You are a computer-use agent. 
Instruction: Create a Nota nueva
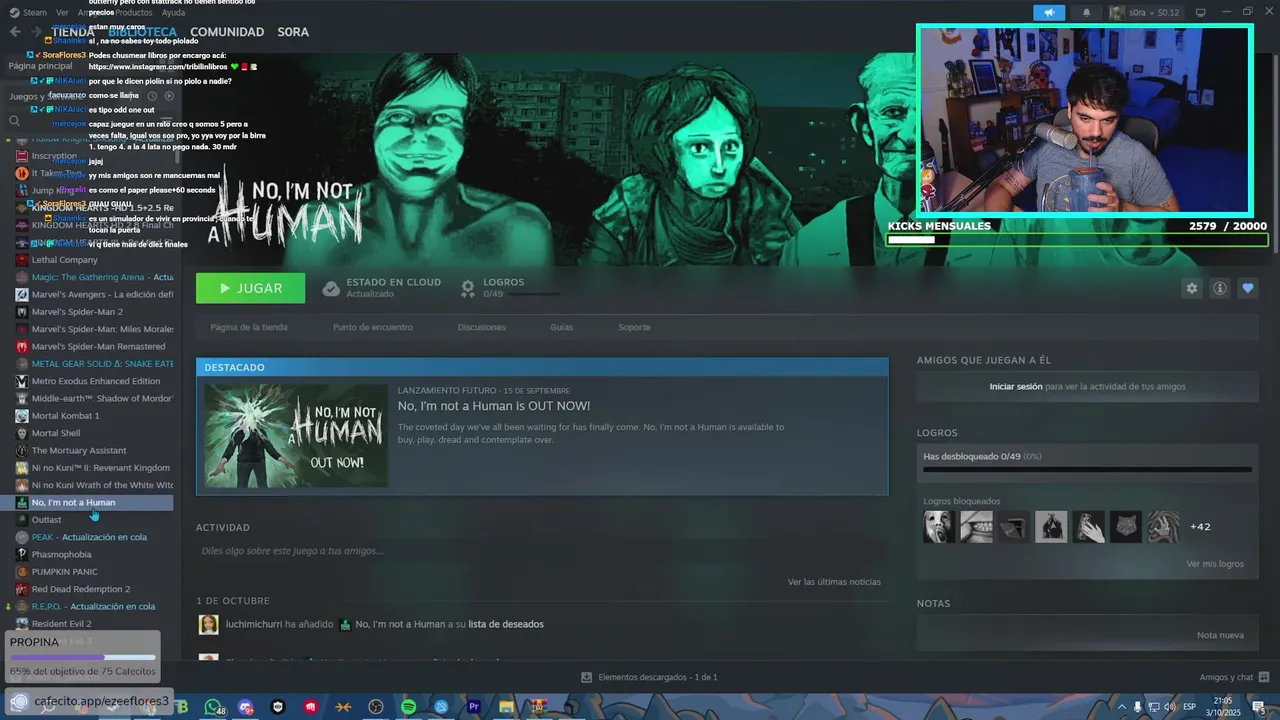(x=1220, y=635)
